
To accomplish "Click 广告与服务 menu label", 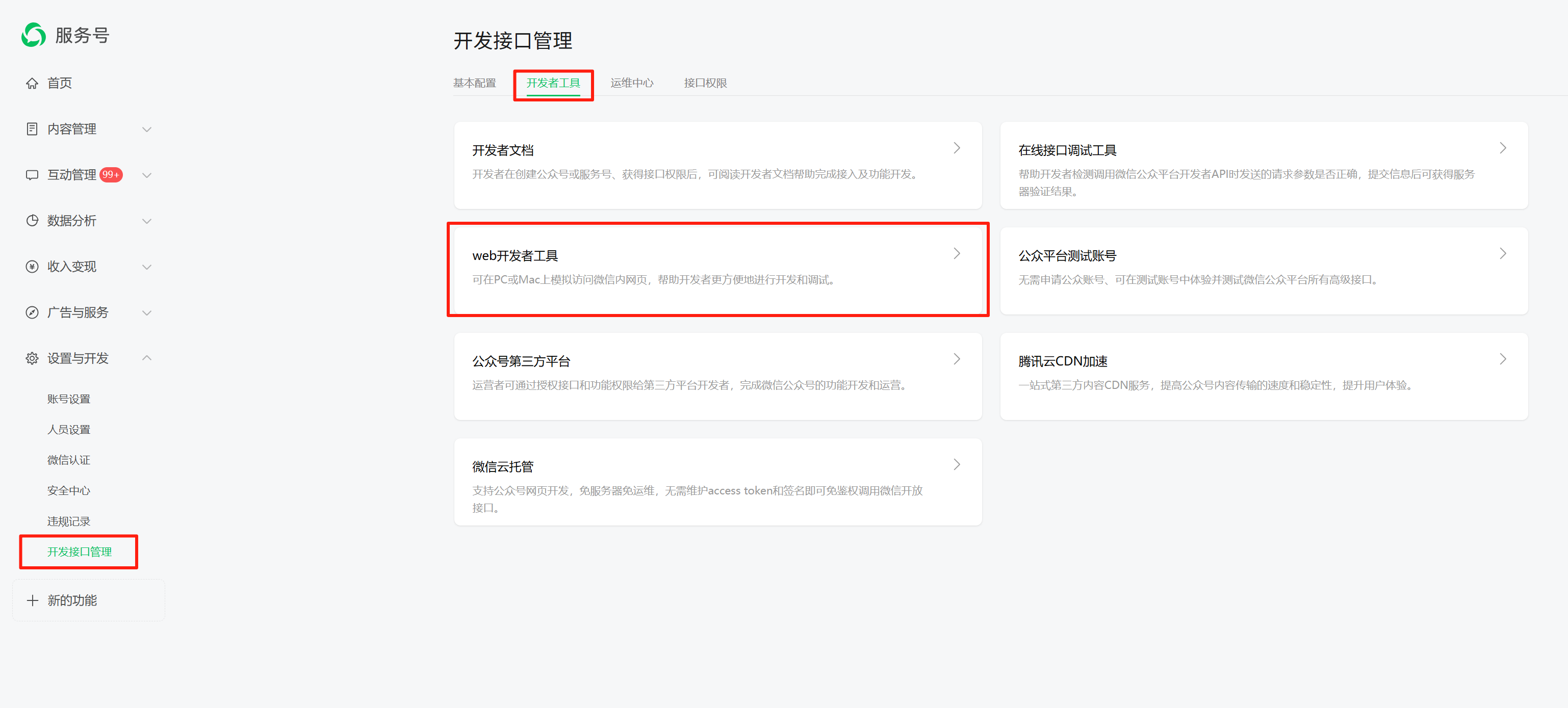I will click(x=78, y=312).
